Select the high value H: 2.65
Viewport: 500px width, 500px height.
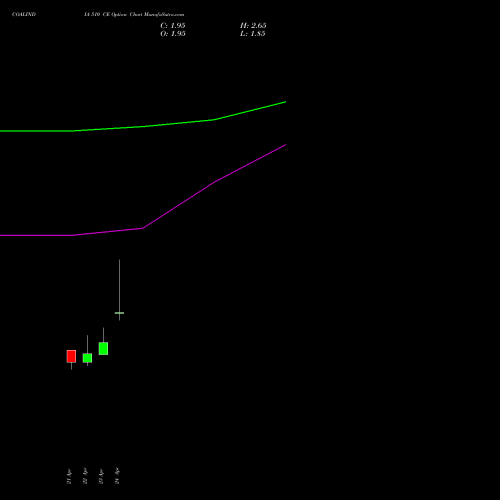[x=253, y=25]
